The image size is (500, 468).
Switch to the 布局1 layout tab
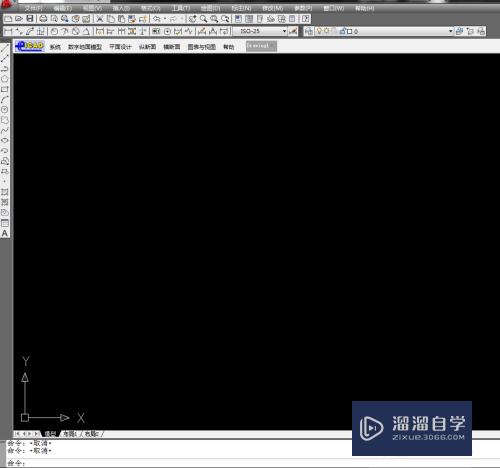(x=70, y=434)
